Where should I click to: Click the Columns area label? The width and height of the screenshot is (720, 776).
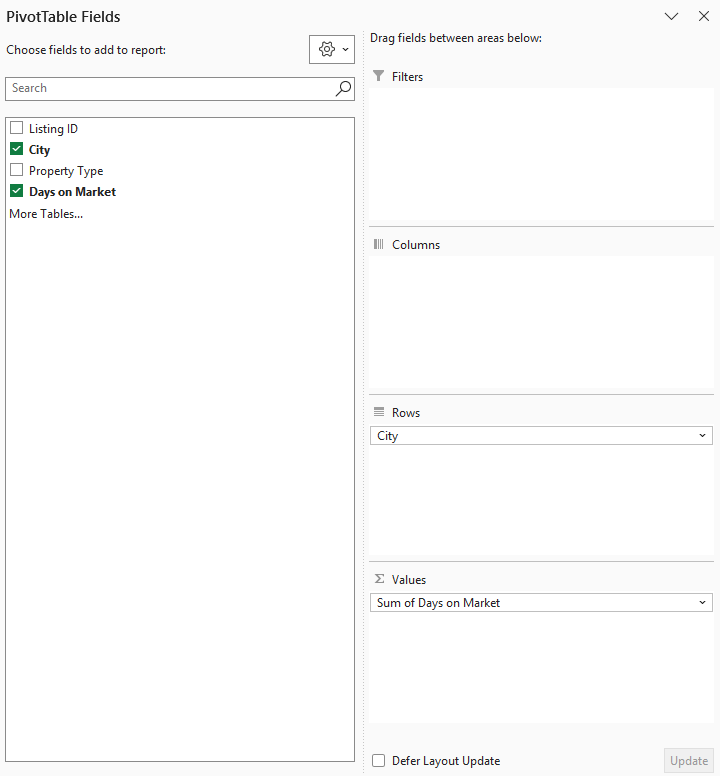coord(416,244)
